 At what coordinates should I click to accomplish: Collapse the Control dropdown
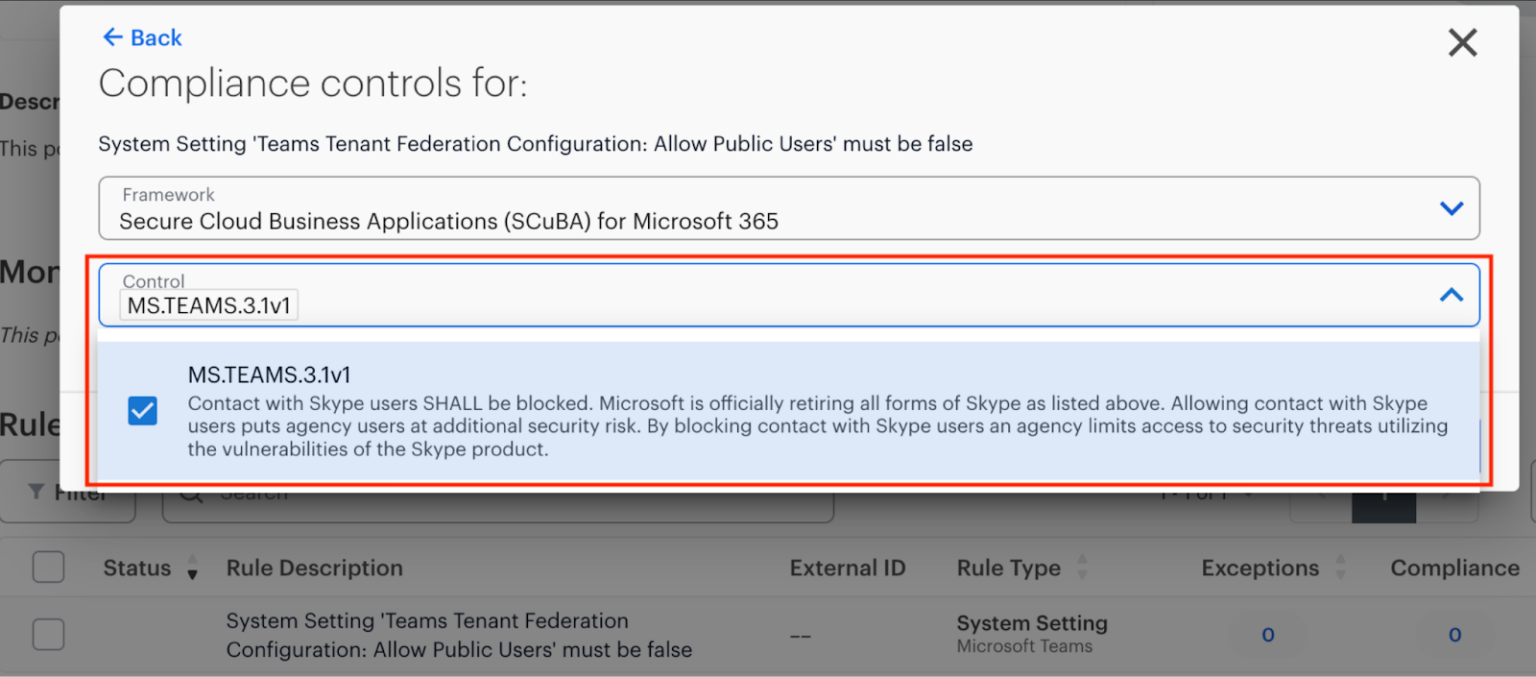[1451, 295]
